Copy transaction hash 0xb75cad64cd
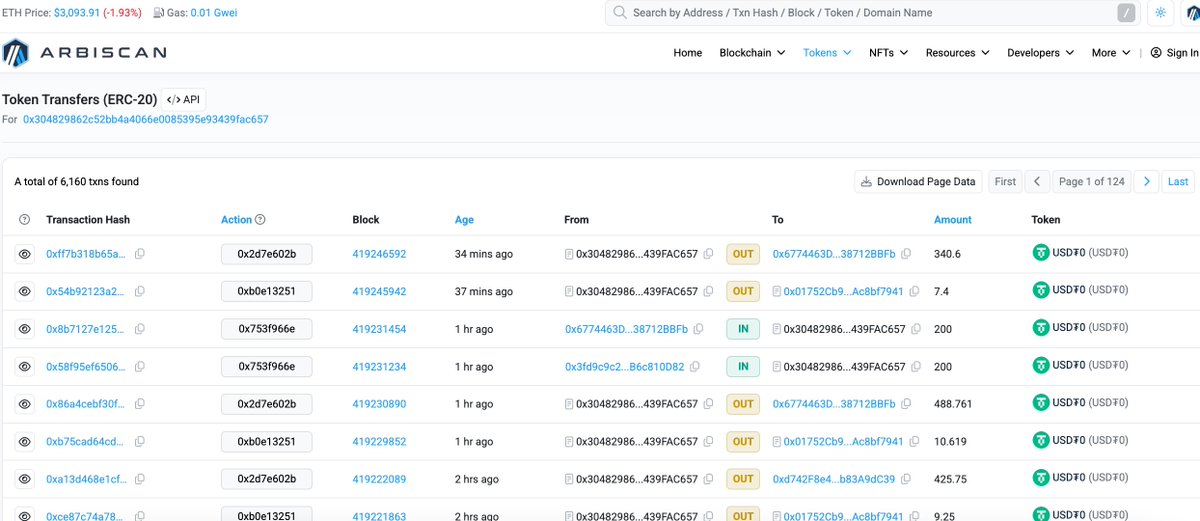Viewport: 1200px width, 521px height. coord(140,442)
